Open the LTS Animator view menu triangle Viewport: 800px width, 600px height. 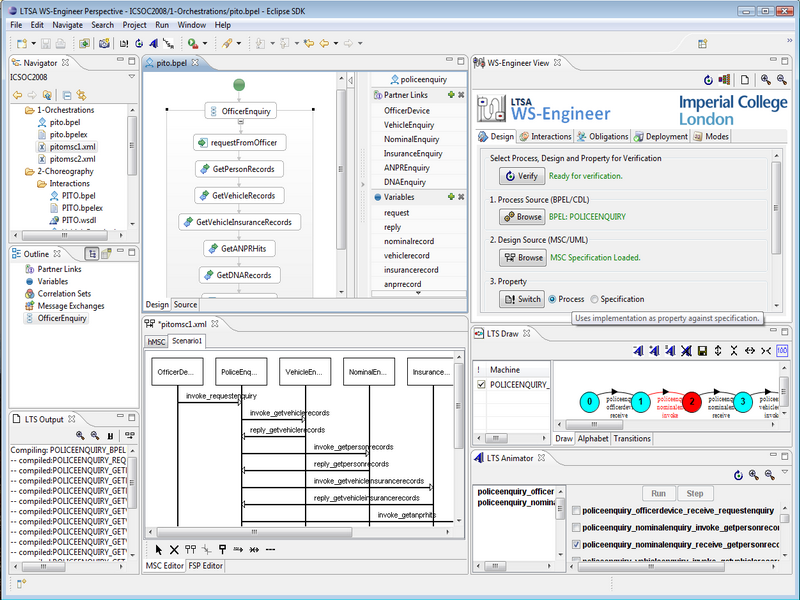pos(785,472)
